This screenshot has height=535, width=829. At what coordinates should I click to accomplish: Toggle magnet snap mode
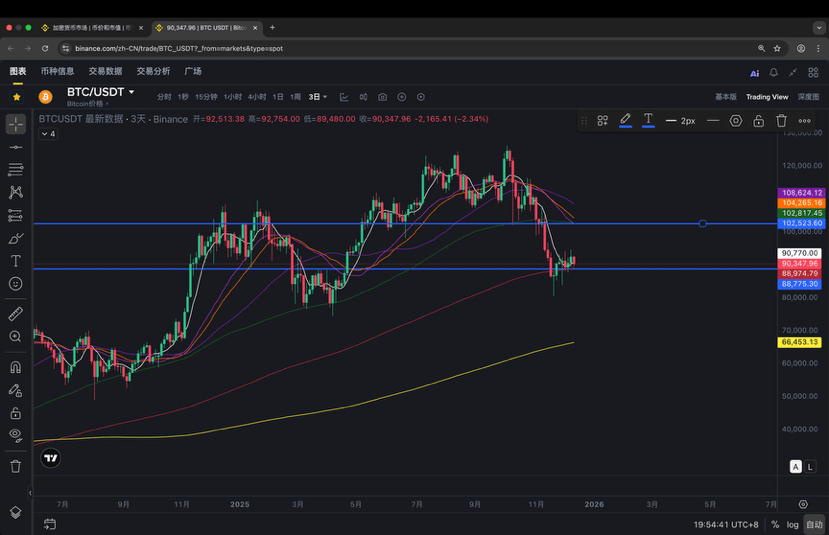[16, 367]
